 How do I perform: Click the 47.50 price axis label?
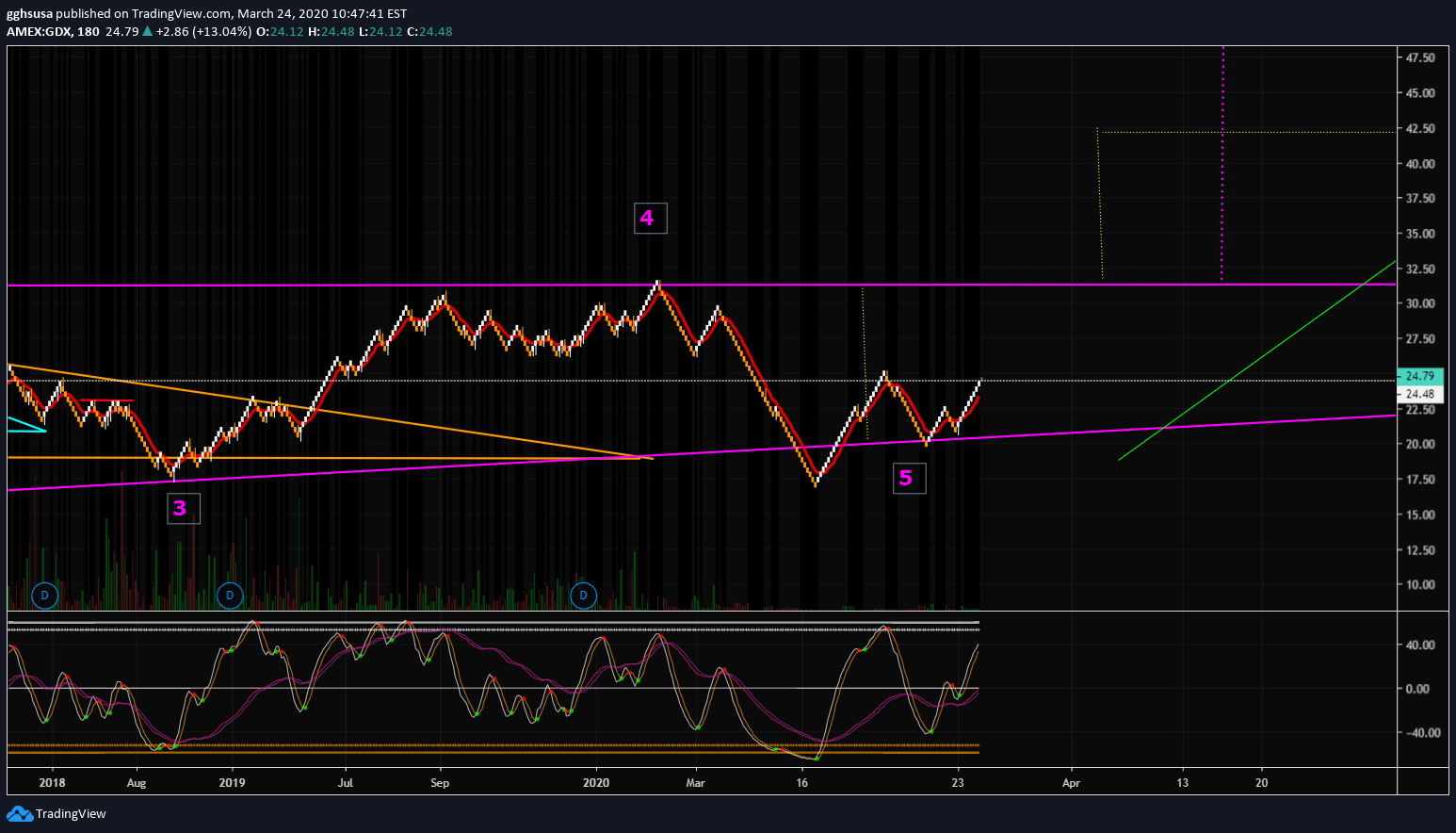[1420, 57]
